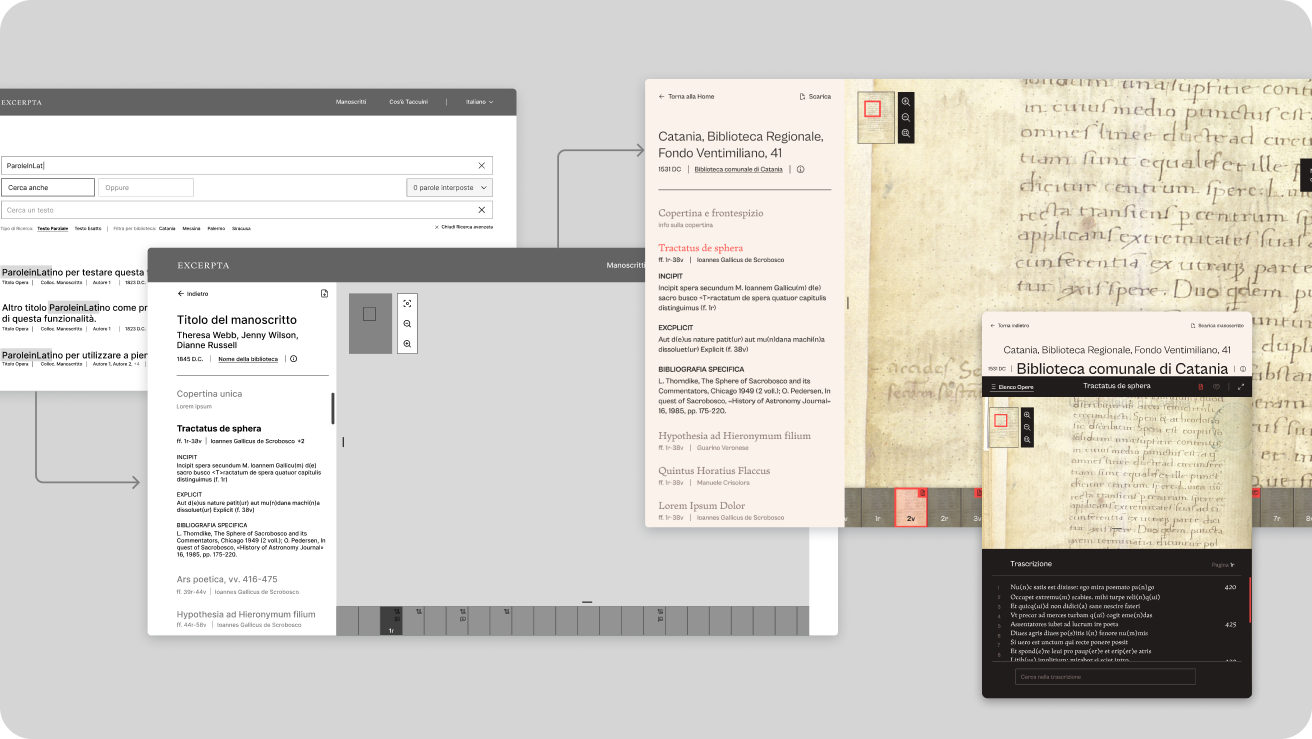Download the 'Titolo del manoscritto' file icon
Viewport: 1312px width, 739px height.
point(324,294)
